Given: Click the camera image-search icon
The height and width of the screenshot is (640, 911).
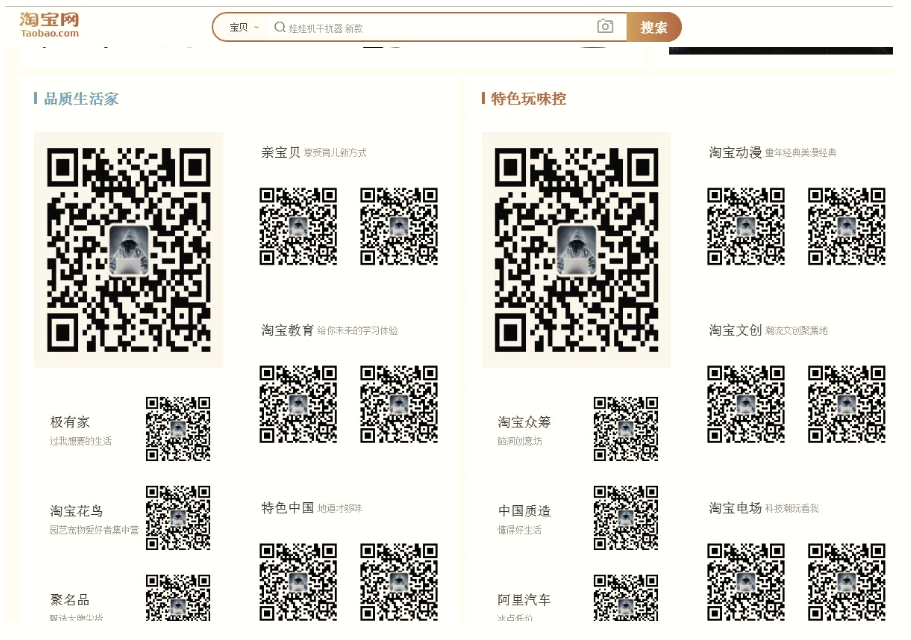Looking at the screenshot, I should (x=605, y=26).
